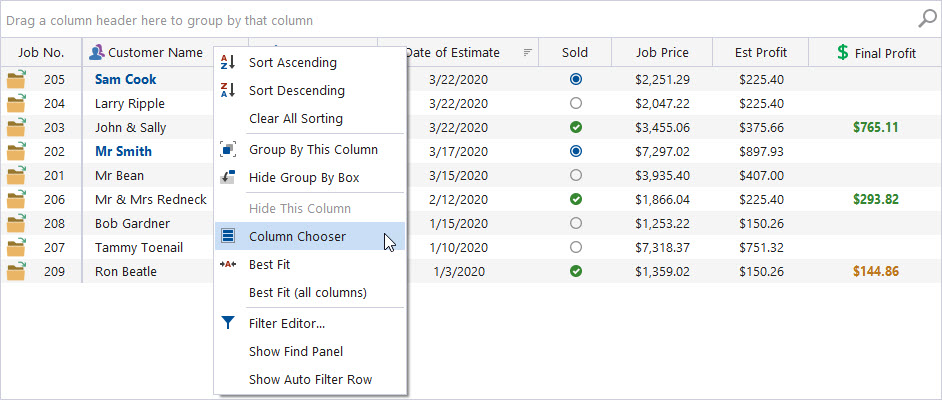Open the folder icon for job 202
Image resolution: width=942 pixels, height=400 pixels.
point(16,151)
